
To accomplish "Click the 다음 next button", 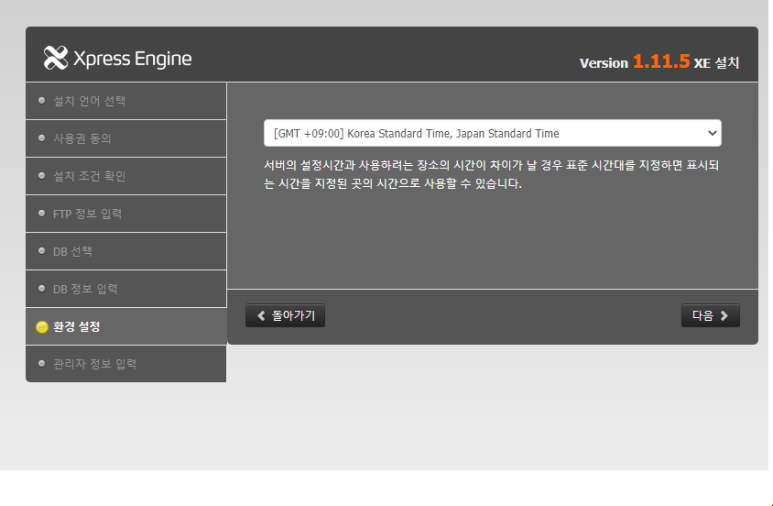I will tap(710, 316).
